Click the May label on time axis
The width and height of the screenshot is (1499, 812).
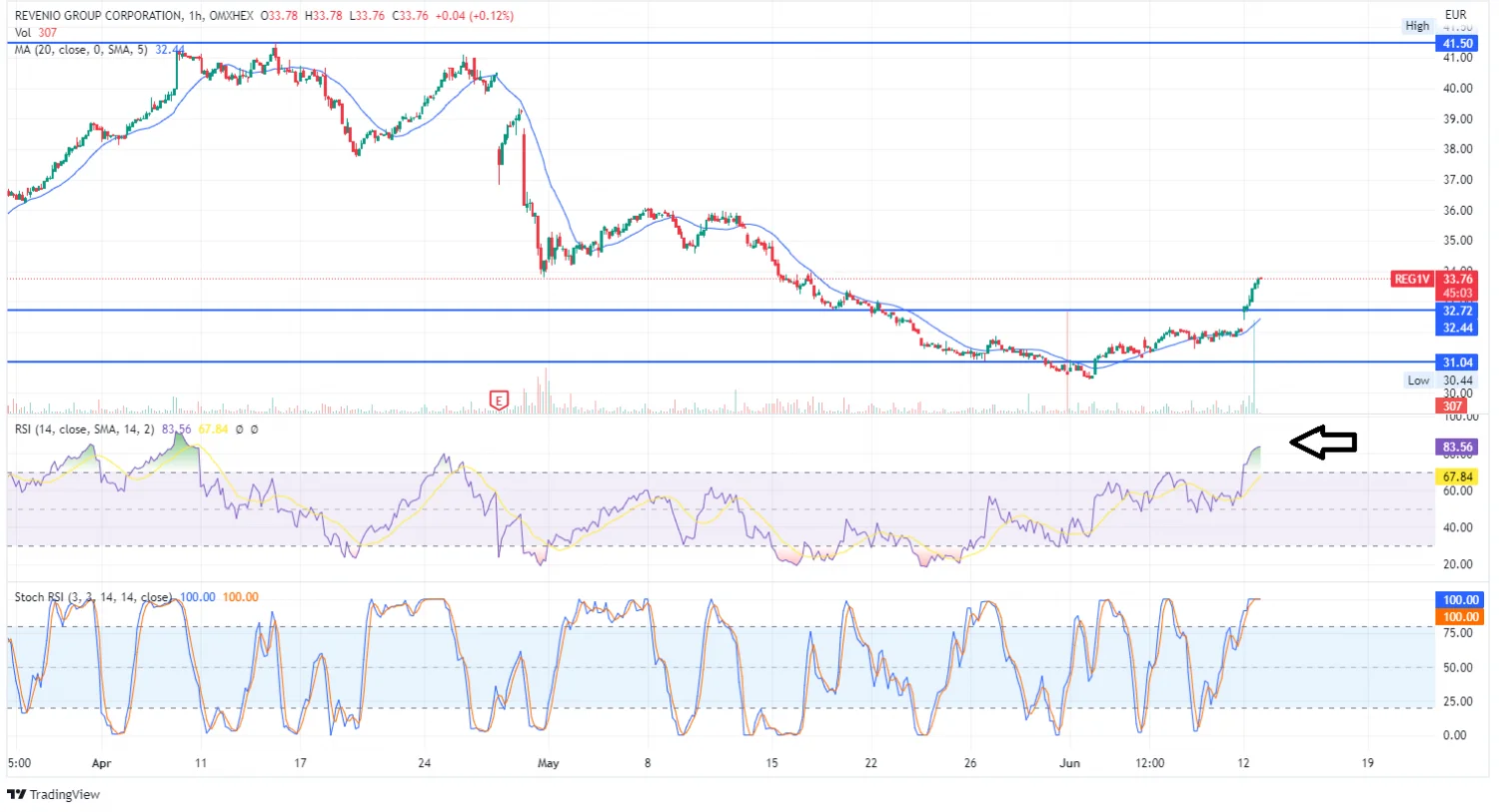pos(548,763)
